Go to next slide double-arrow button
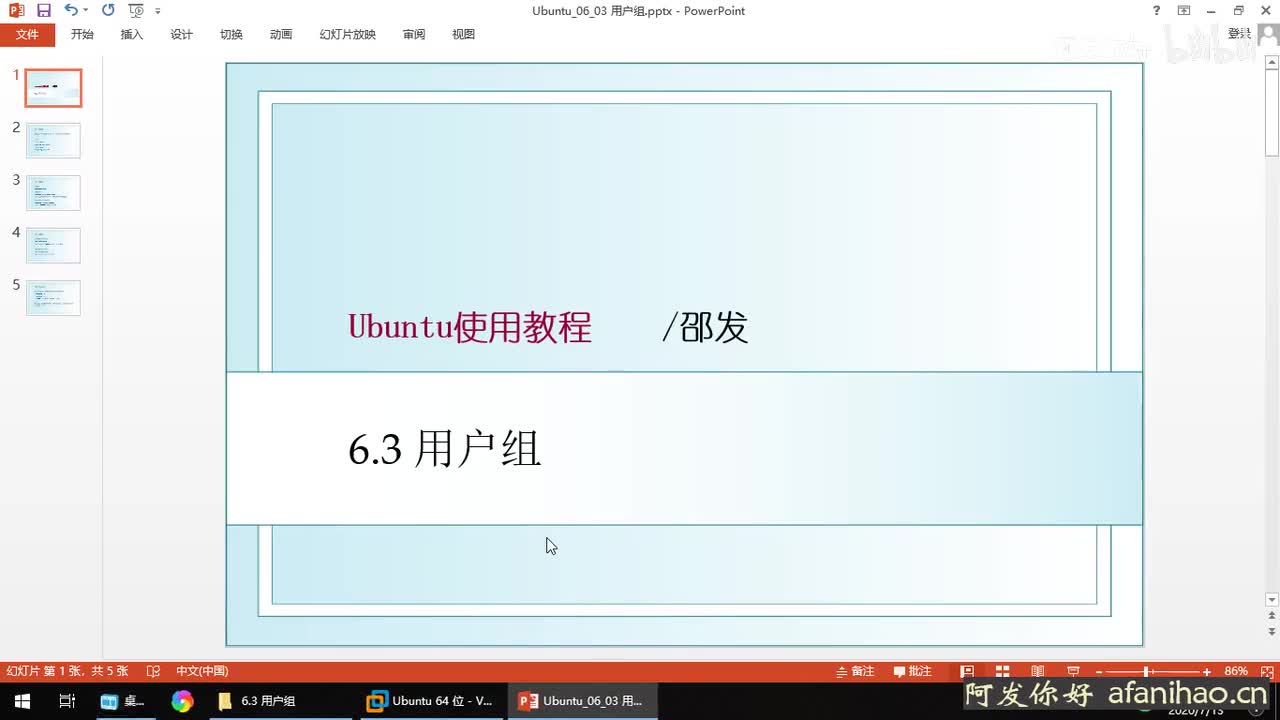The image size is (1280, 720). [x=1272, y=632]
